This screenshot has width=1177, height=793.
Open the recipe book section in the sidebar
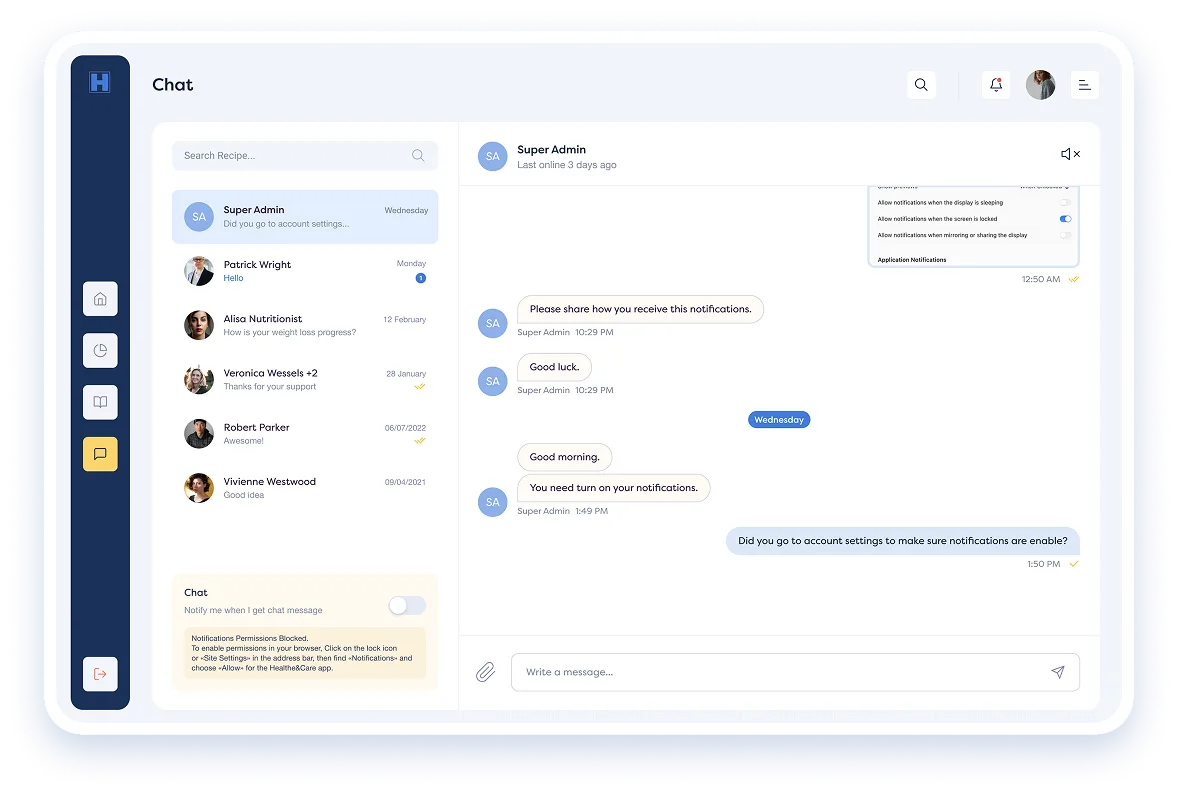point(100,402)
